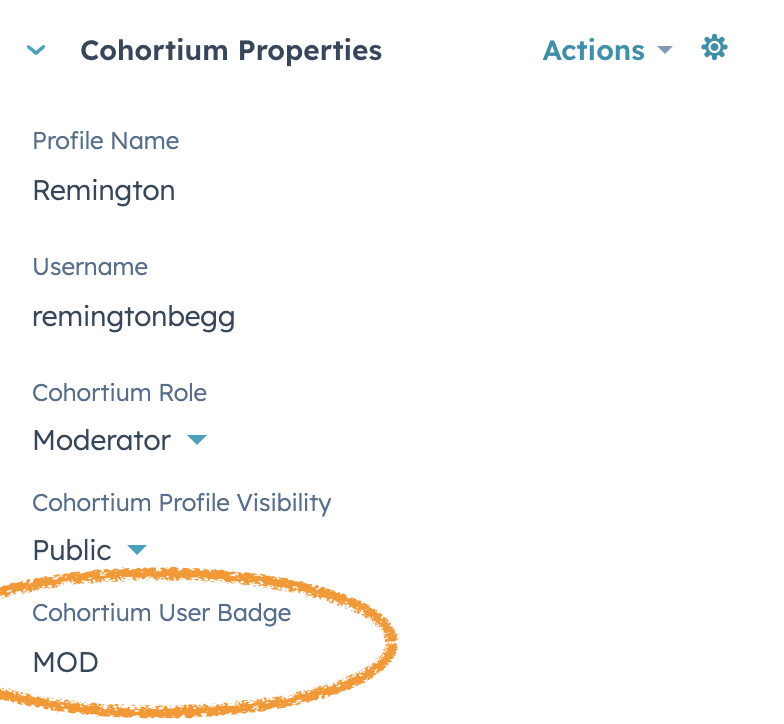Click the caret arrow next to Public
Image resolution: width=784 pixels, height=724 pixels.
pos(137,550)
